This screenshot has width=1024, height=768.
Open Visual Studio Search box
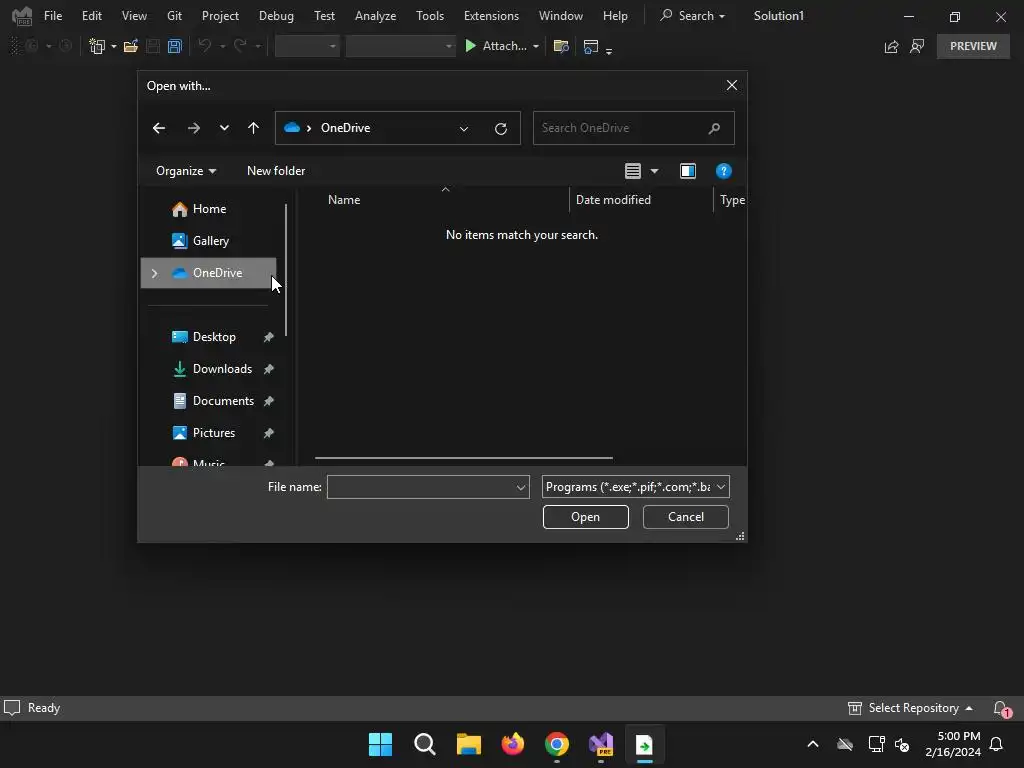[x=692, y=16]
